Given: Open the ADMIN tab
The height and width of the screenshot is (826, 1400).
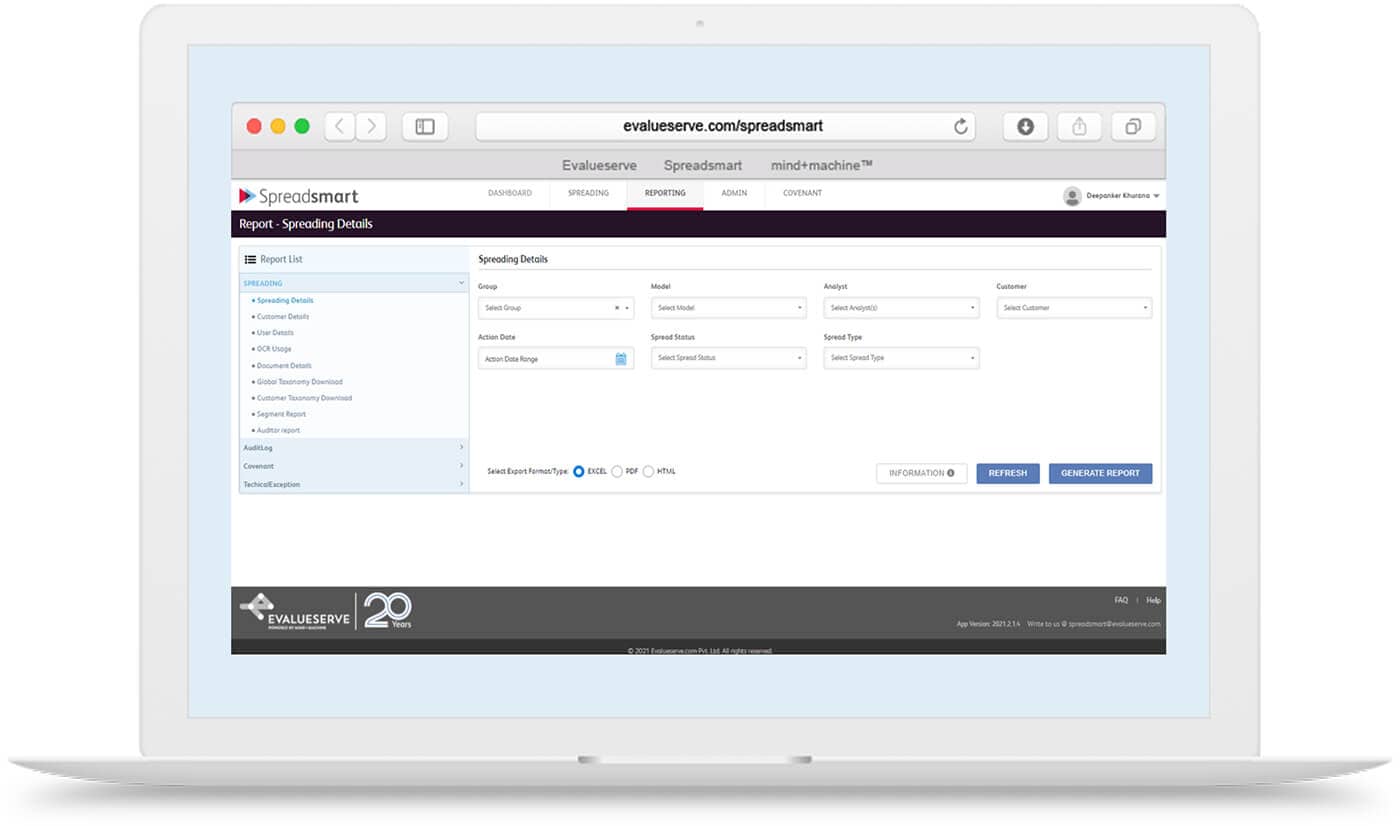Looking at the screenshot, I should pyautogui.click(x=734, y=193).
